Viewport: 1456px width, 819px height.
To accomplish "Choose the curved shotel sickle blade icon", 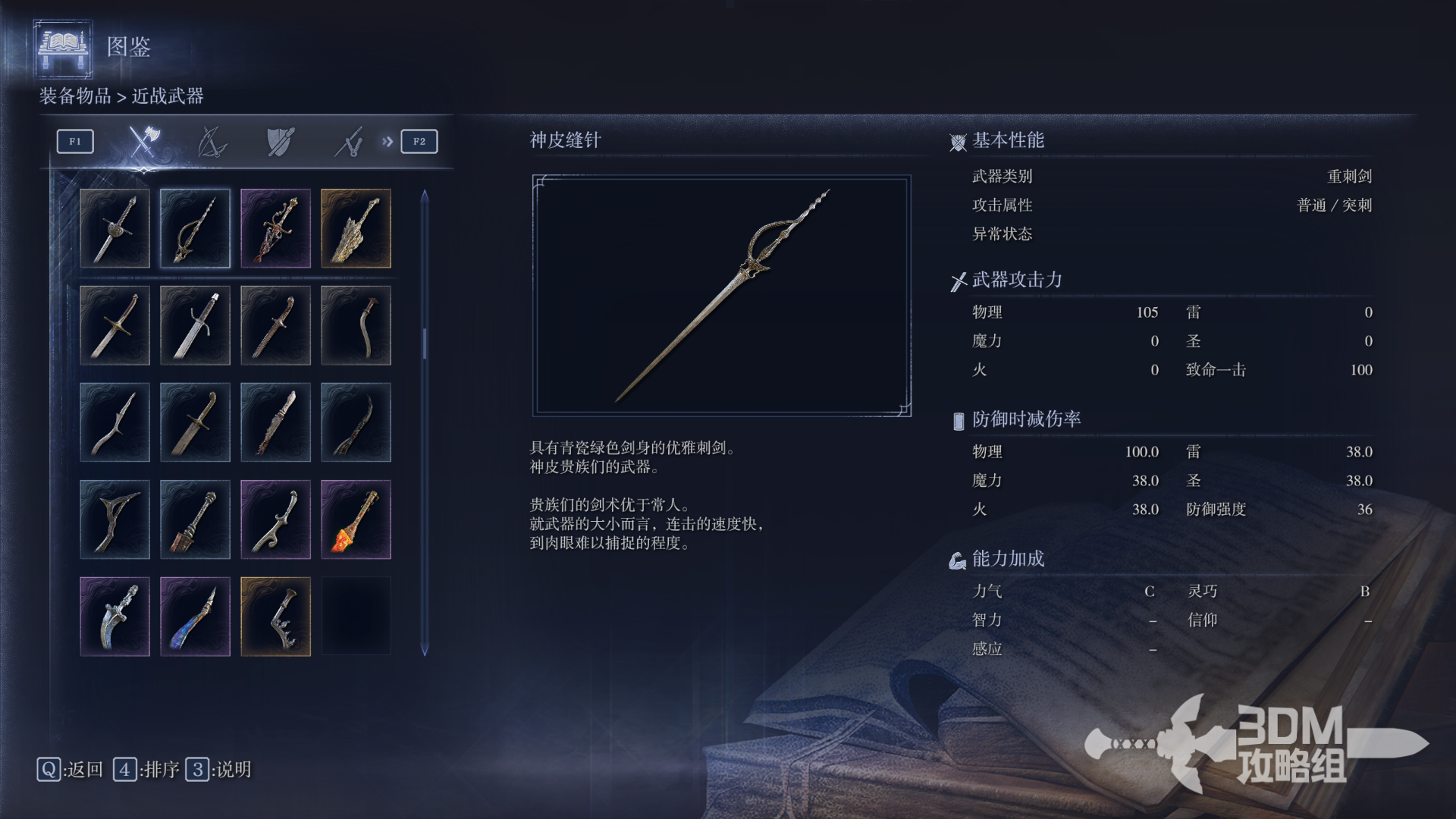I will tap(356, 325).
